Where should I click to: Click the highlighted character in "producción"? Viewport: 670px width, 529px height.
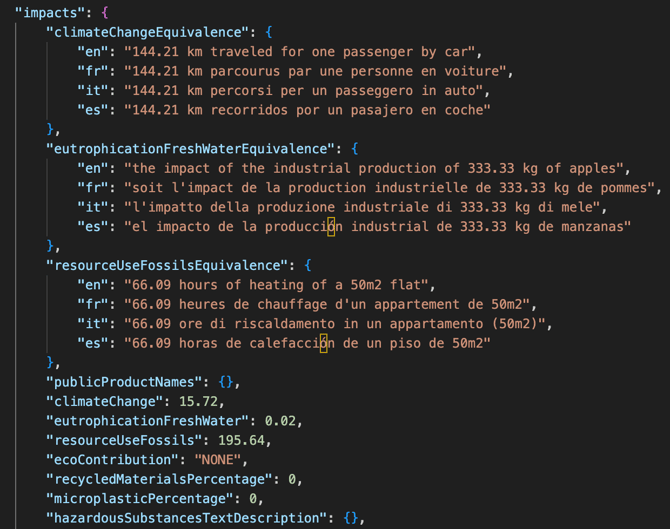point(333,227)
